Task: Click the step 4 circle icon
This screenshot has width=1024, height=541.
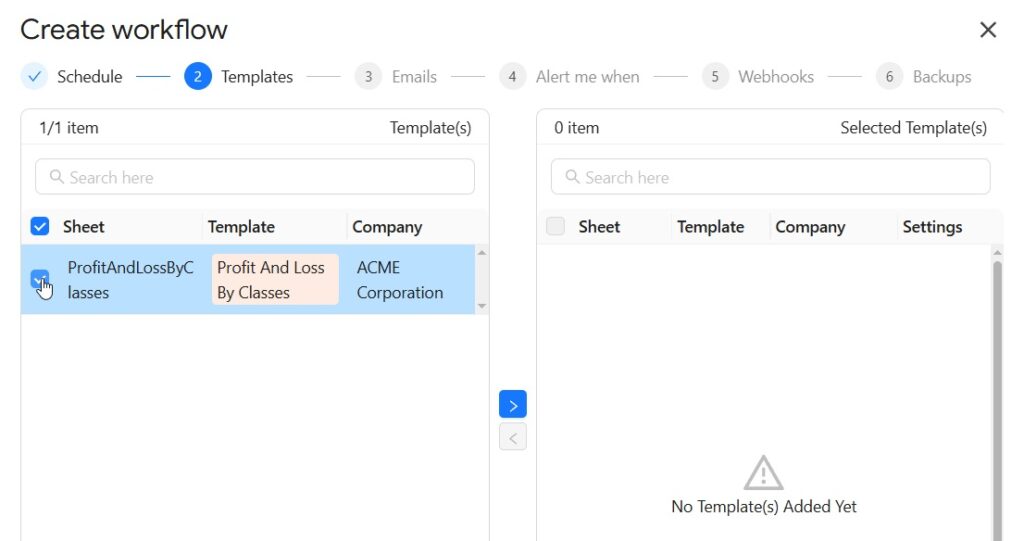Action: pos(512,77)
